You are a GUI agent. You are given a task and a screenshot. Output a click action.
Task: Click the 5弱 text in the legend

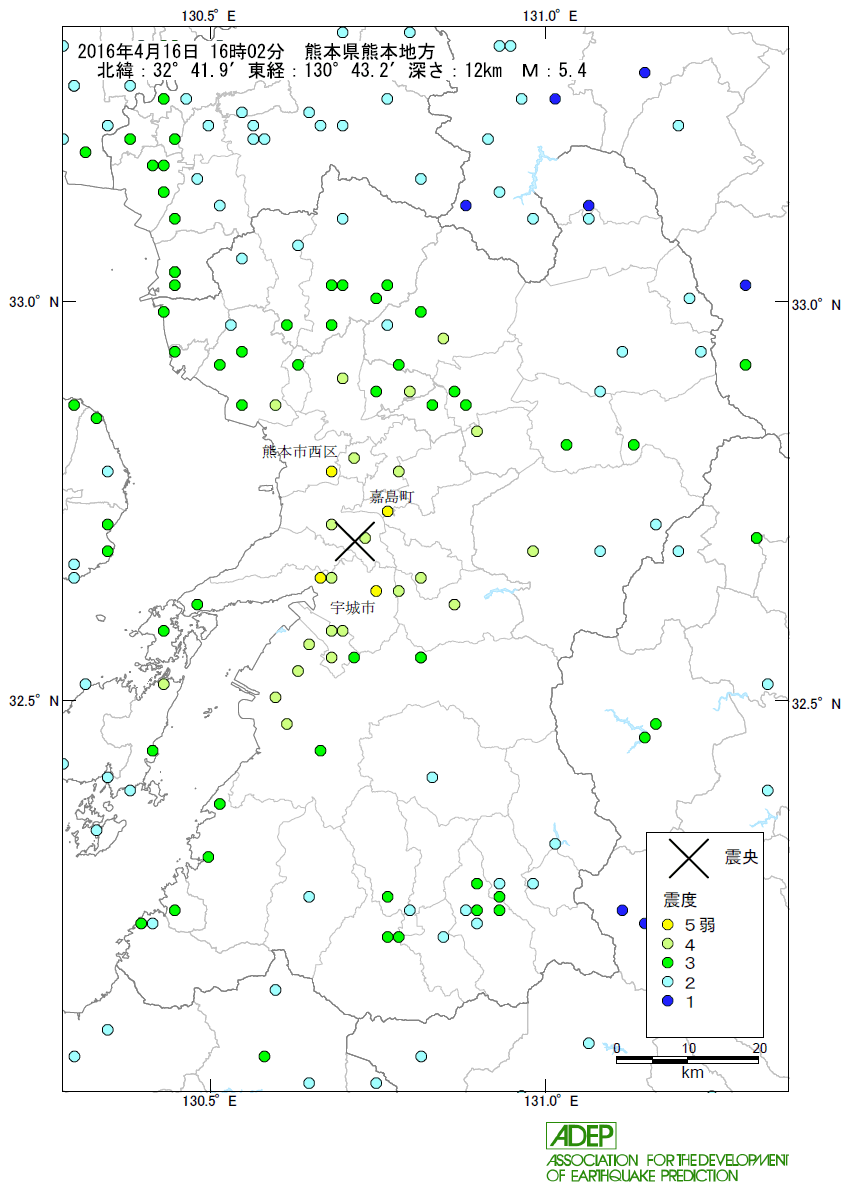click(x=699, y=925)
